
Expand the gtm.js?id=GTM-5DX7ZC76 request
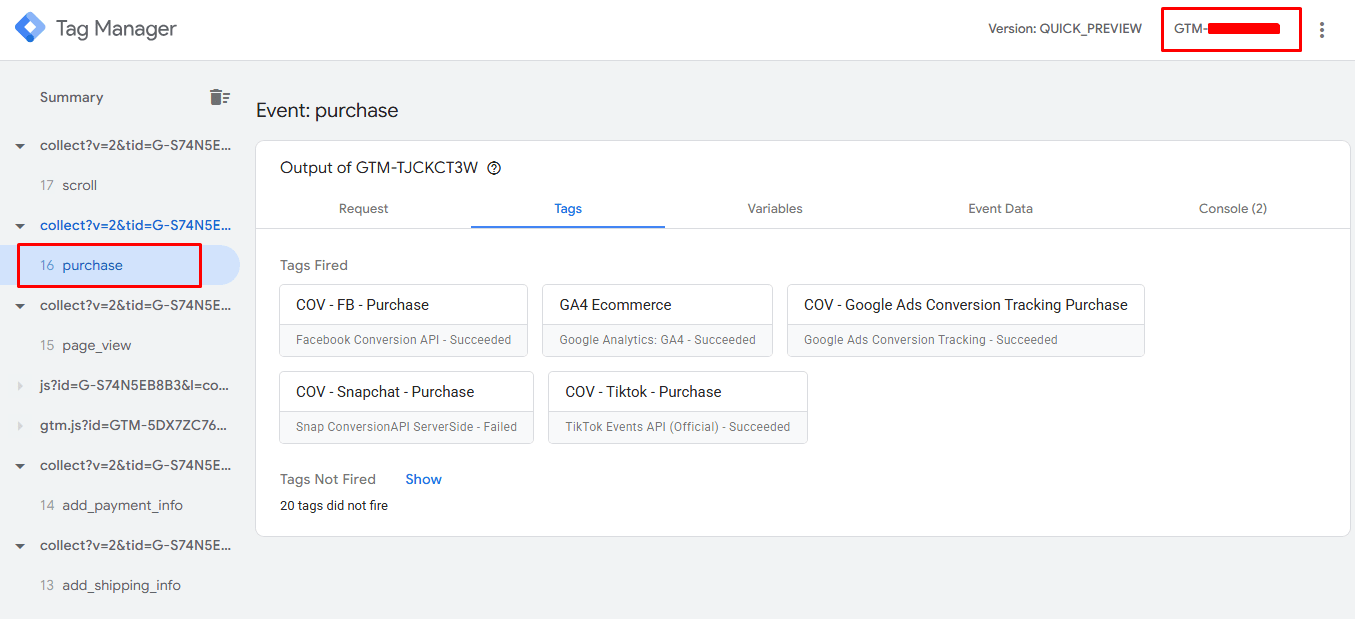click(x=20, y=426)
